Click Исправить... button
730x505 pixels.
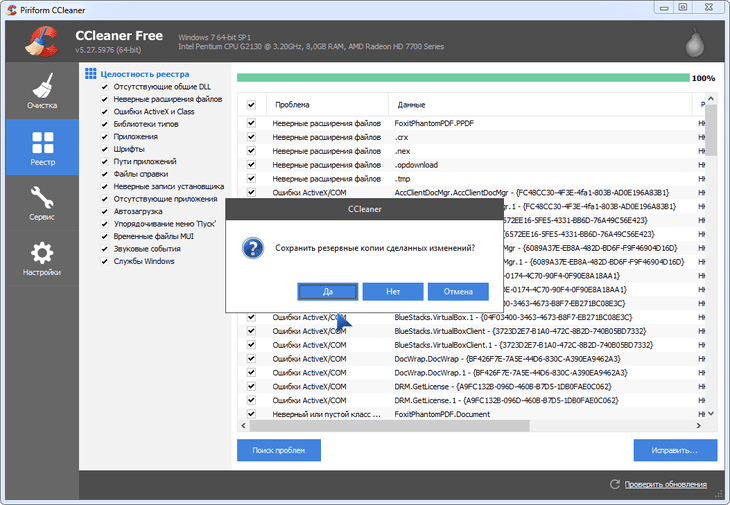click(675, 450)
